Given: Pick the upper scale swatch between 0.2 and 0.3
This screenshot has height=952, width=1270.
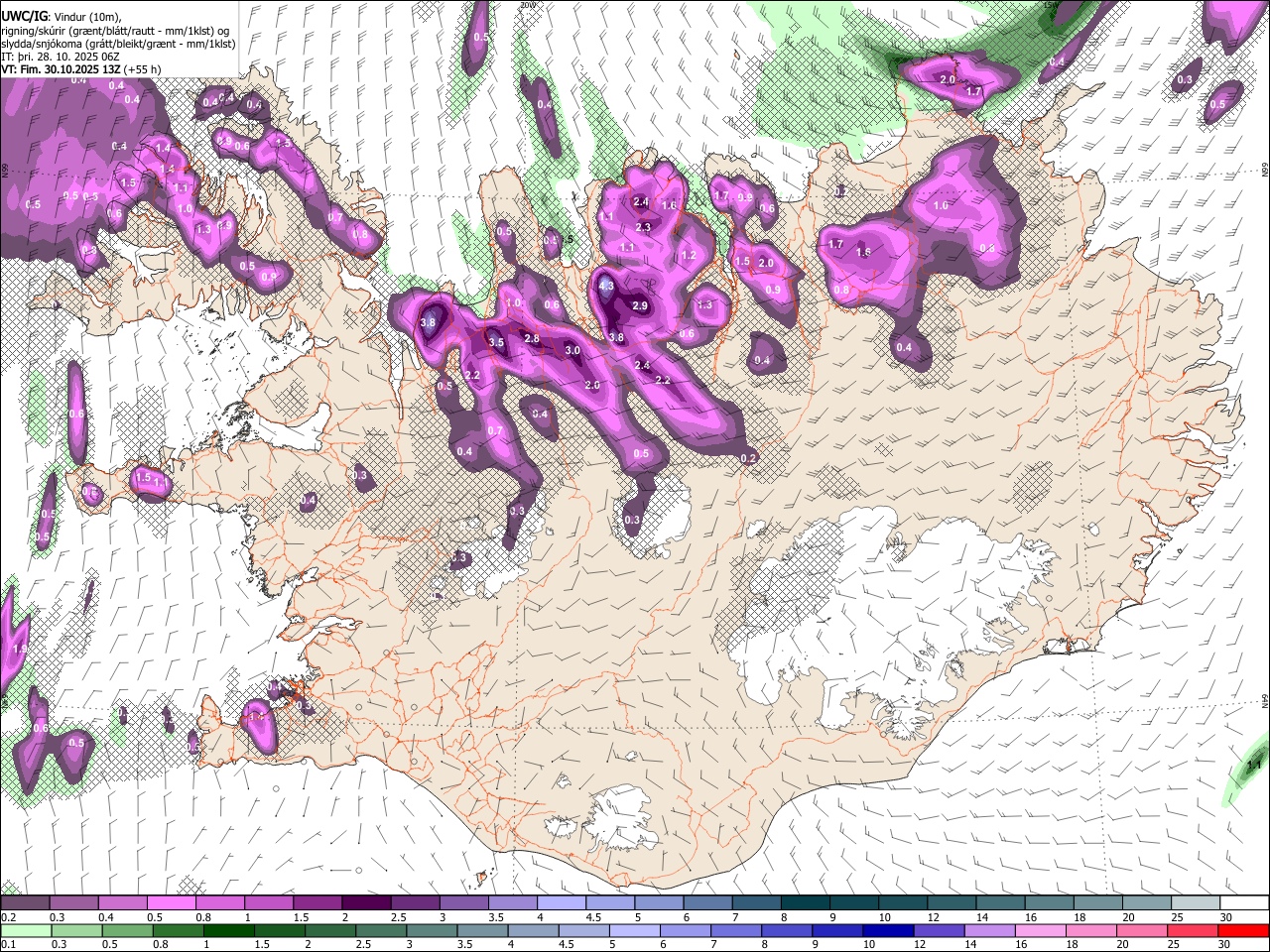Looking at the screenshot, I should [25, 903].
